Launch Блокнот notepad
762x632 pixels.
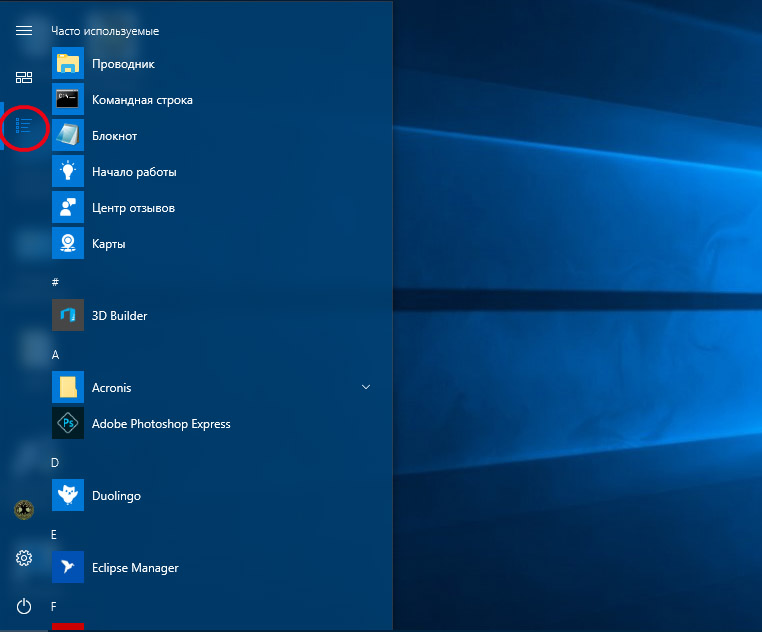[x=212, y=136]
